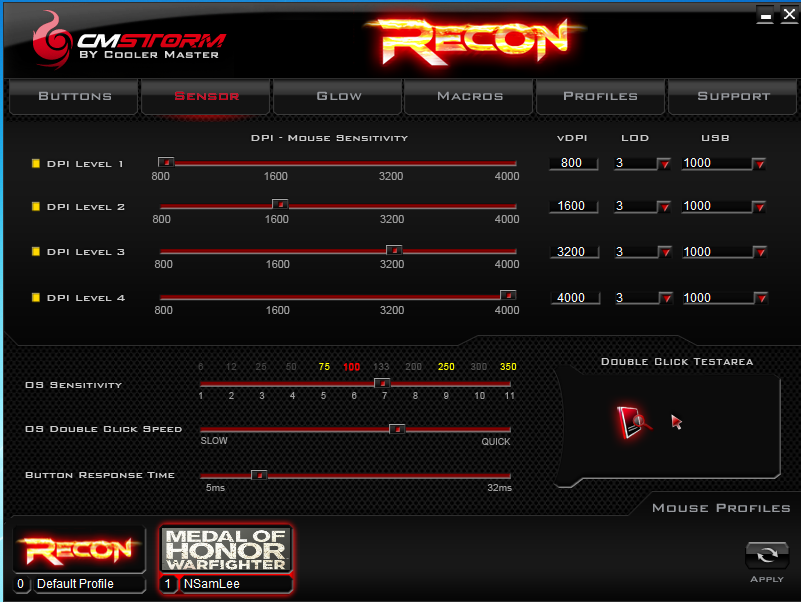Click the yellow 250 sensitivity value
This screenshot has width=801, height=602.
[446, 367]
